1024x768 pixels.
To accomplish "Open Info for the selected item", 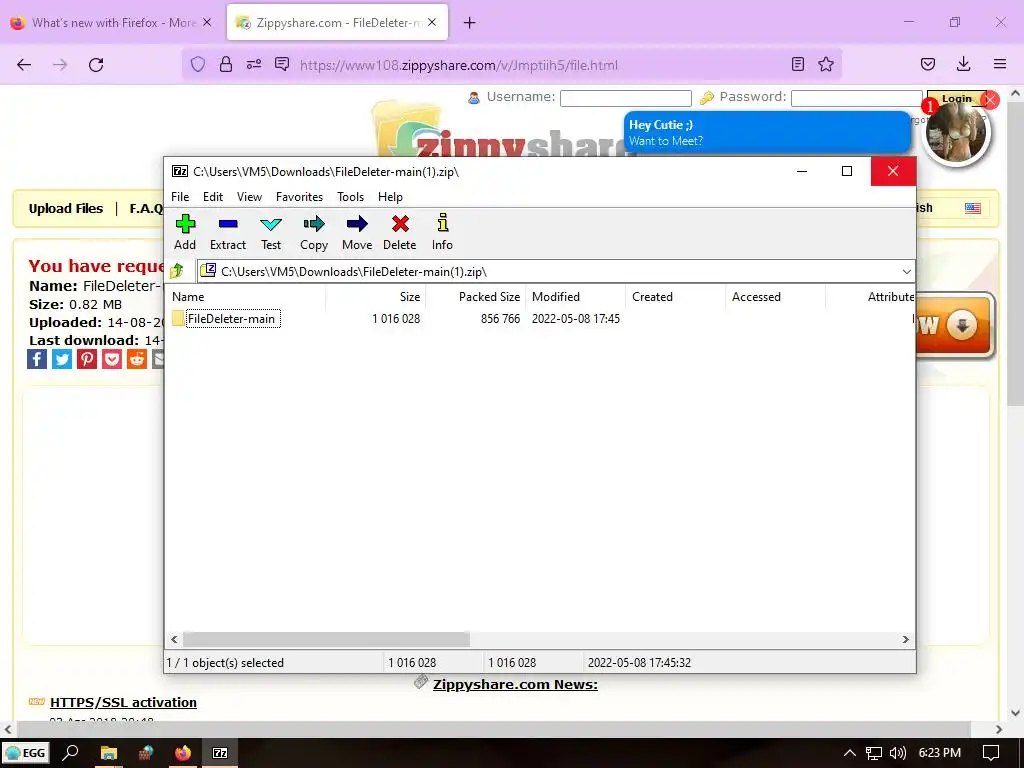I will [442, 232].
